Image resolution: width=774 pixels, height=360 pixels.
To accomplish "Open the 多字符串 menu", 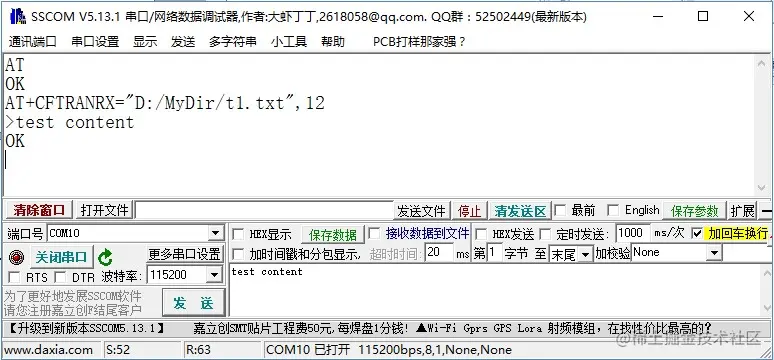I will tap(232, 41).
